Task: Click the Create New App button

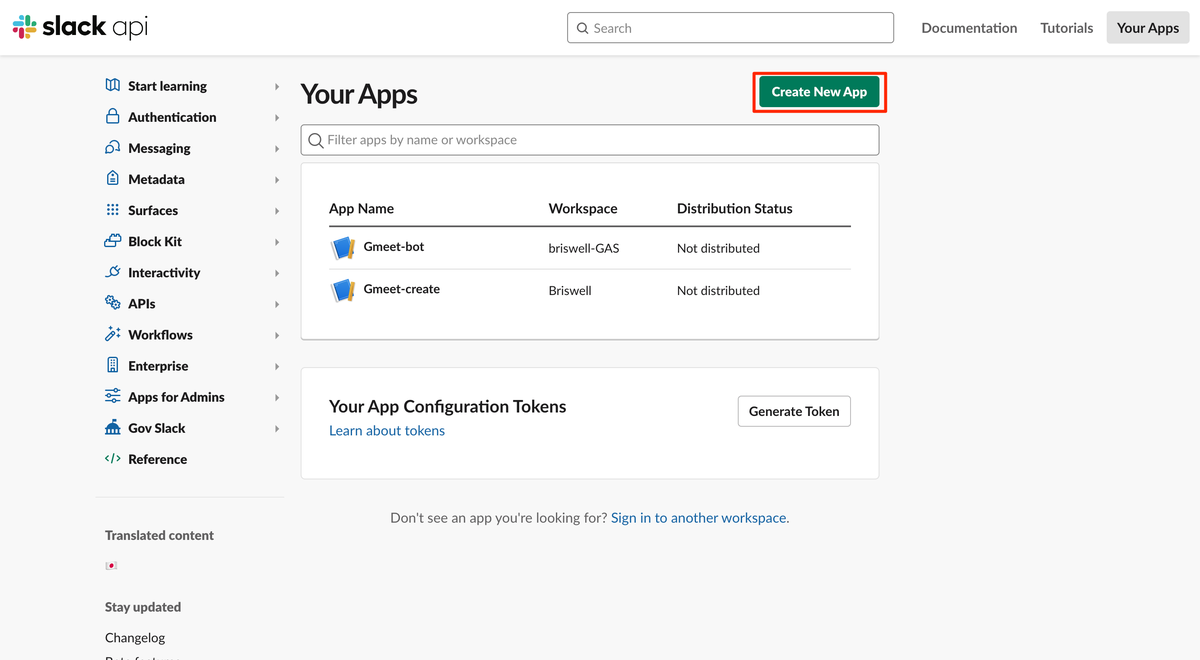Action: [819, 92]
